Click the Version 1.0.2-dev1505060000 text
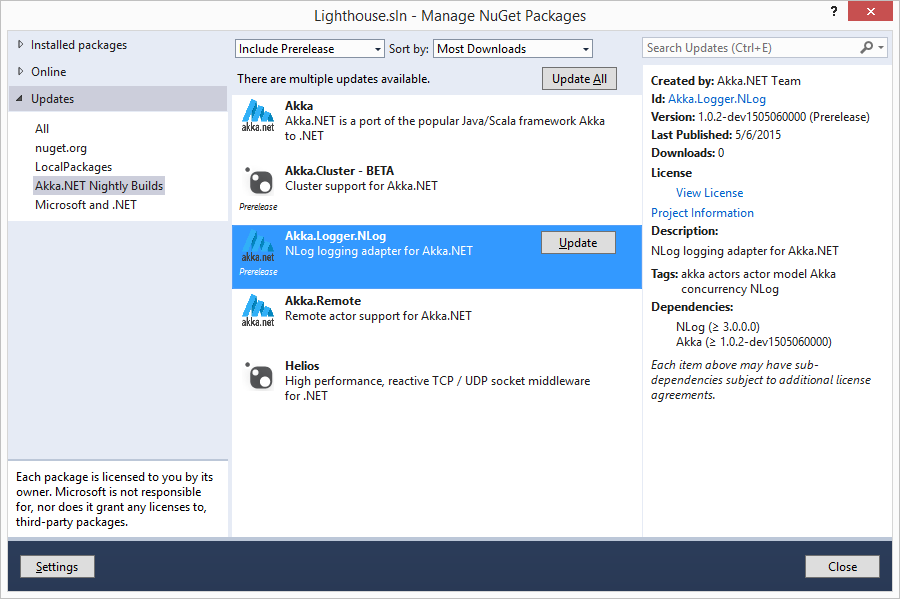Screen dimensions: 900x600 tap(760, 117)
